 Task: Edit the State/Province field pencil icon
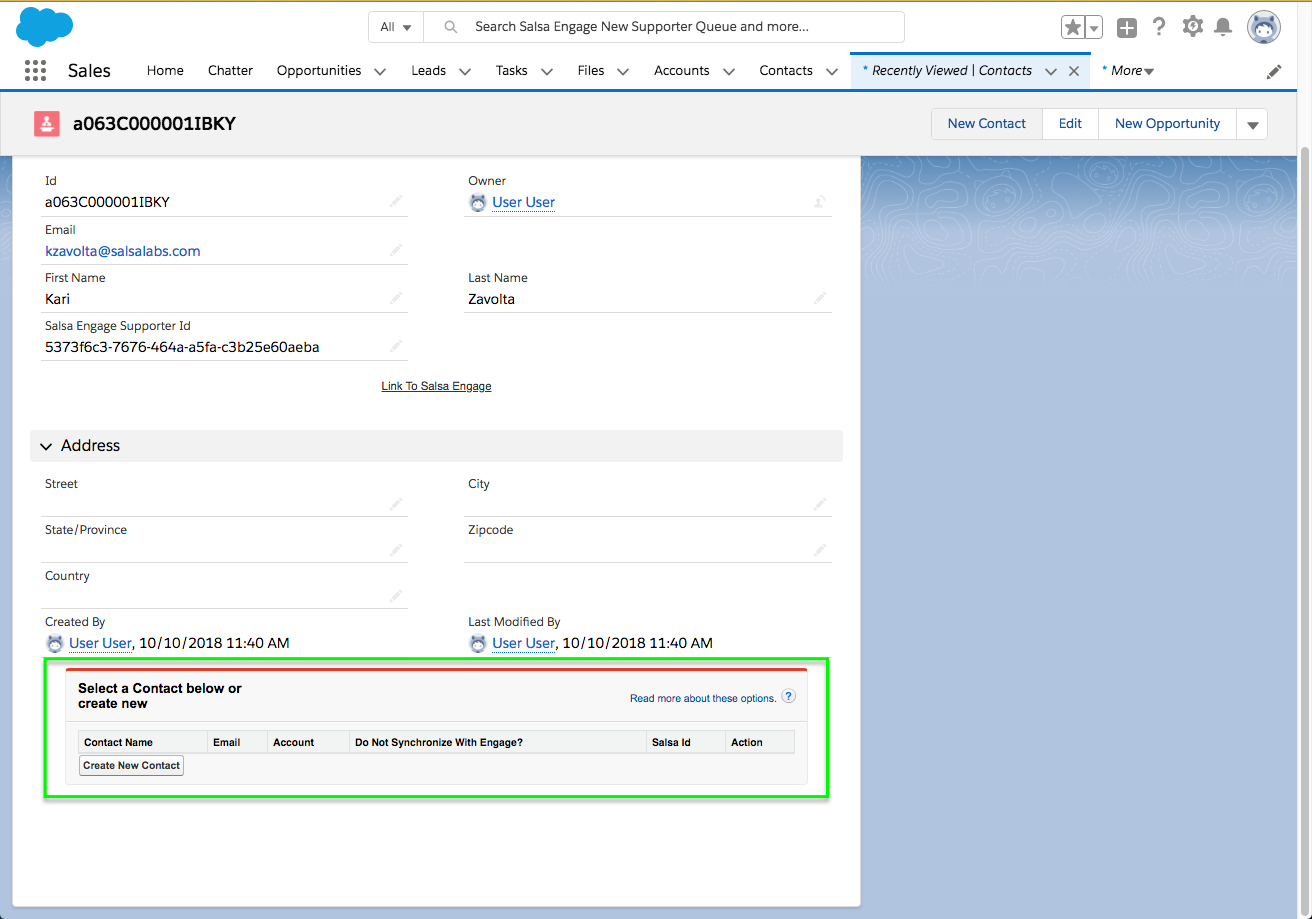(396, 550)
